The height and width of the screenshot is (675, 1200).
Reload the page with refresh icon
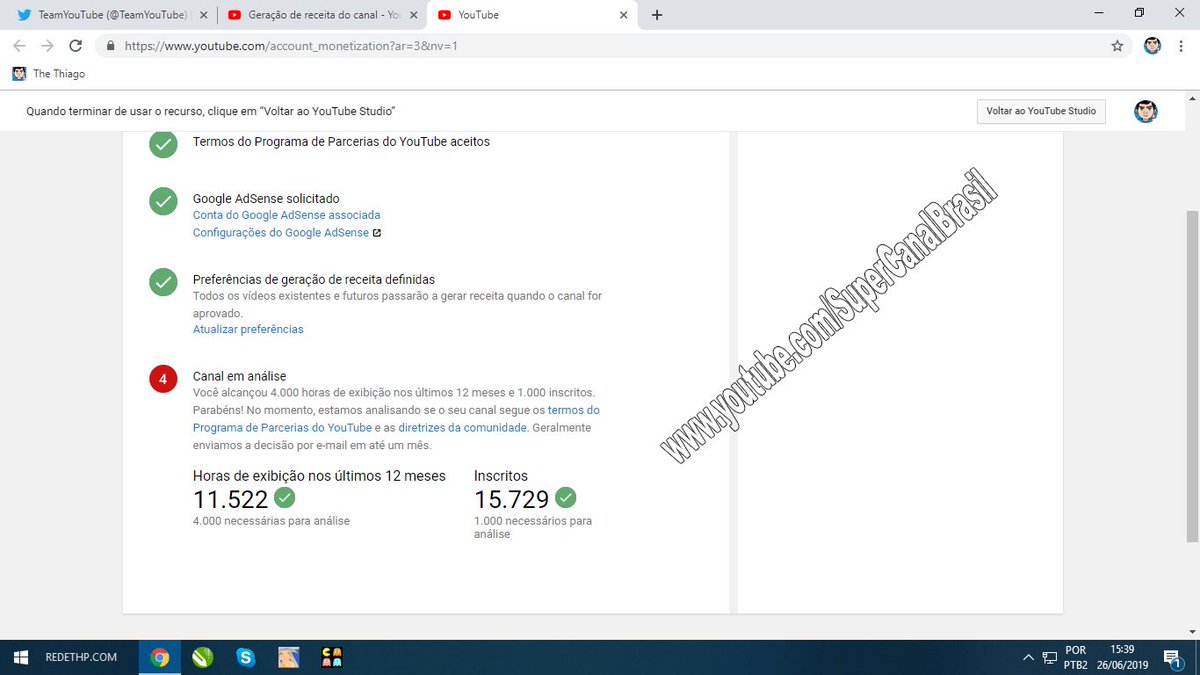pyautogui.click(x=75, y=46)
